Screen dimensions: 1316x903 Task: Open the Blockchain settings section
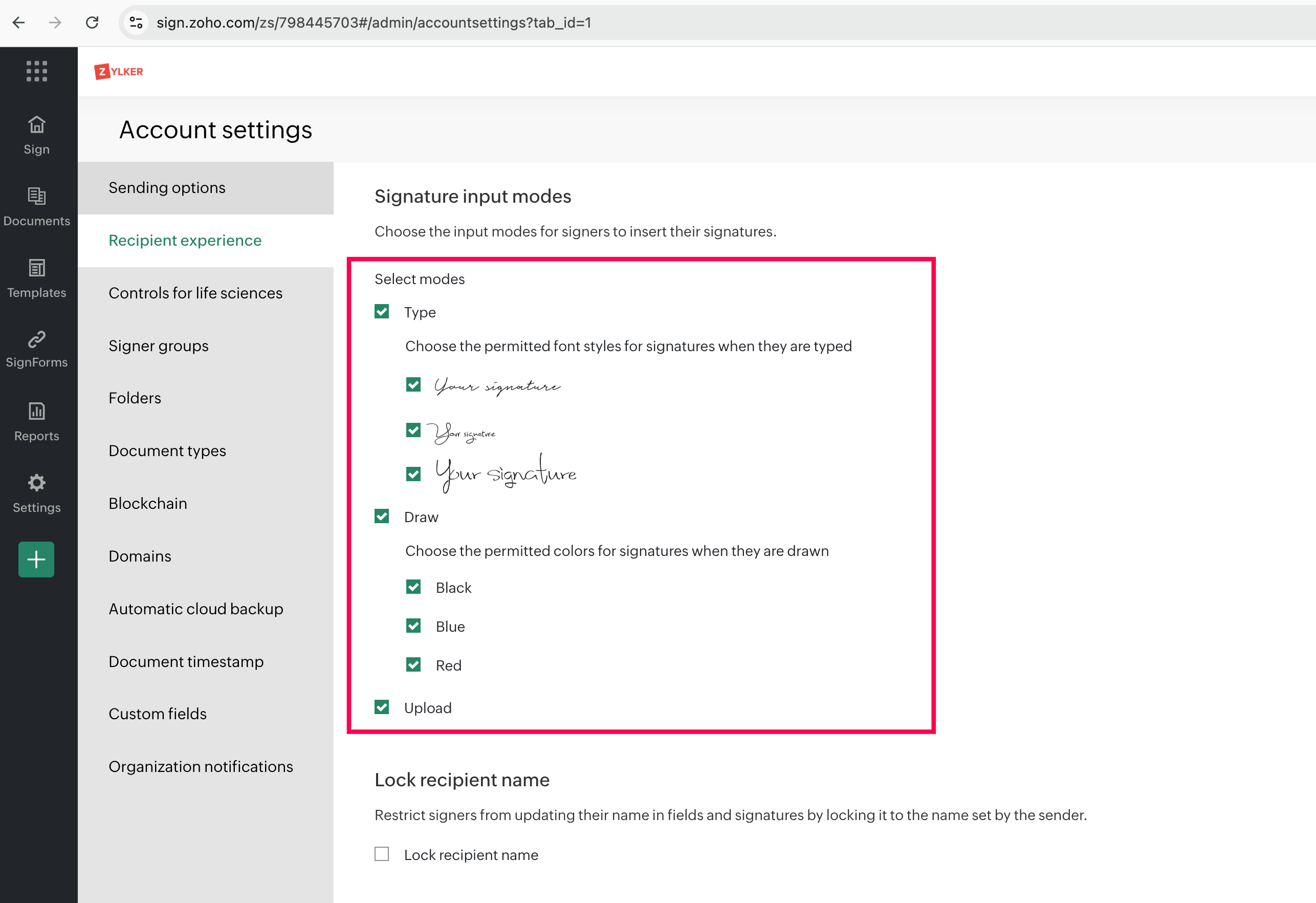(148, 503)
